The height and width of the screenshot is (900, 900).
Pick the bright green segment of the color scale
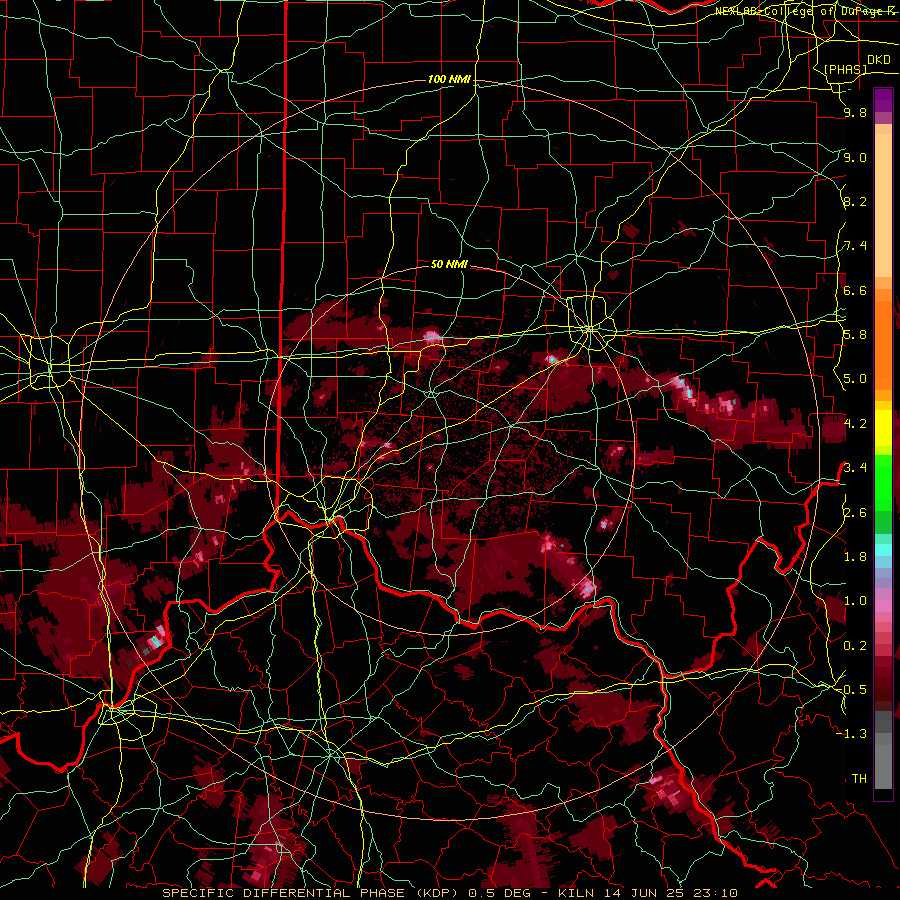click(883, 481)
